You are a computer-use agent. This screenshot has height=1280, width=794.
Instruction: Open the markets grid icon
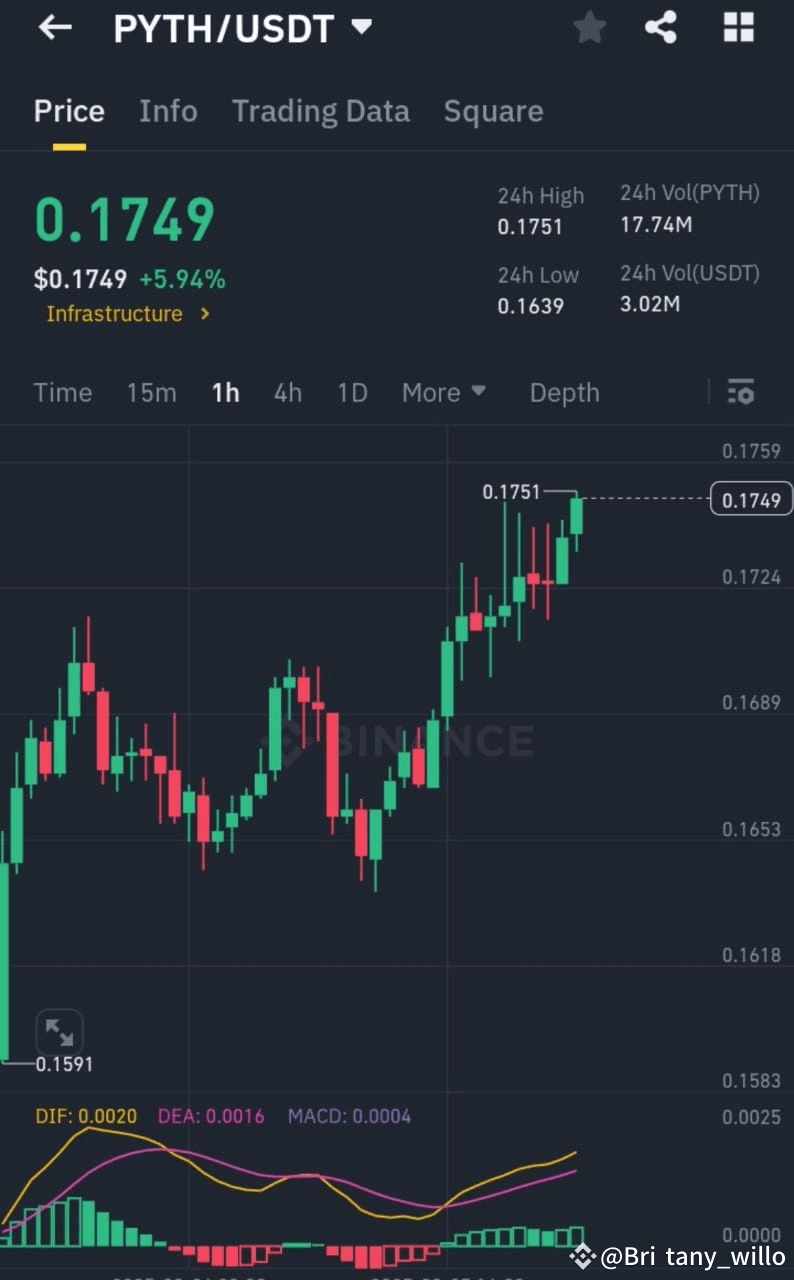click(737, 27)
